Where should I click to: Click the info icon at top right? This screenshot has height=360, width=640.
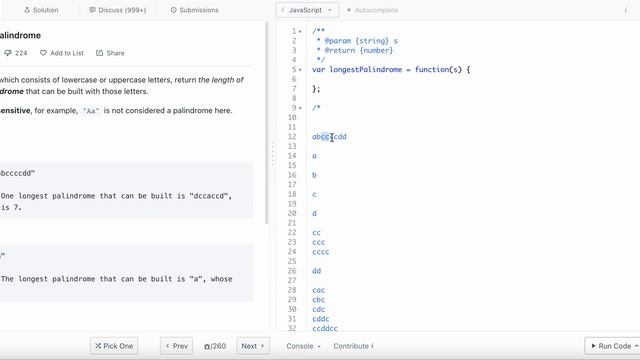[x=625, y=10]
